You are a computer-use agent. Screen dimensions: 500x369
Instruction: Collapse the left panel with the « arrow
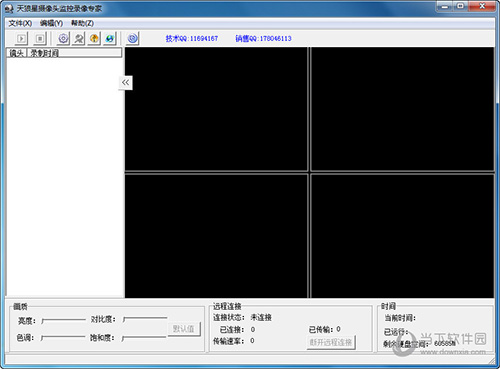(126, 83)
